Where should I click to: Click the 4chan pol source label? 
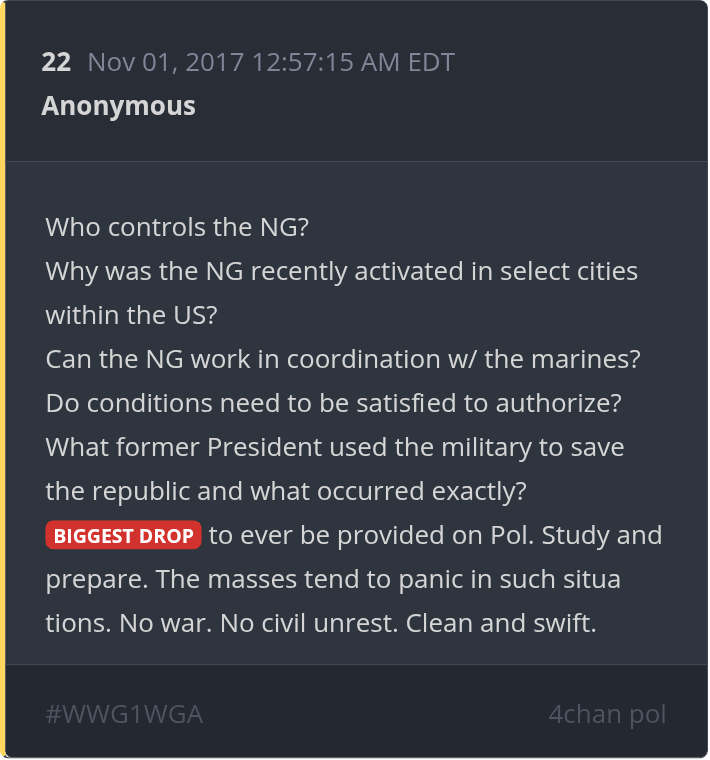606,715
